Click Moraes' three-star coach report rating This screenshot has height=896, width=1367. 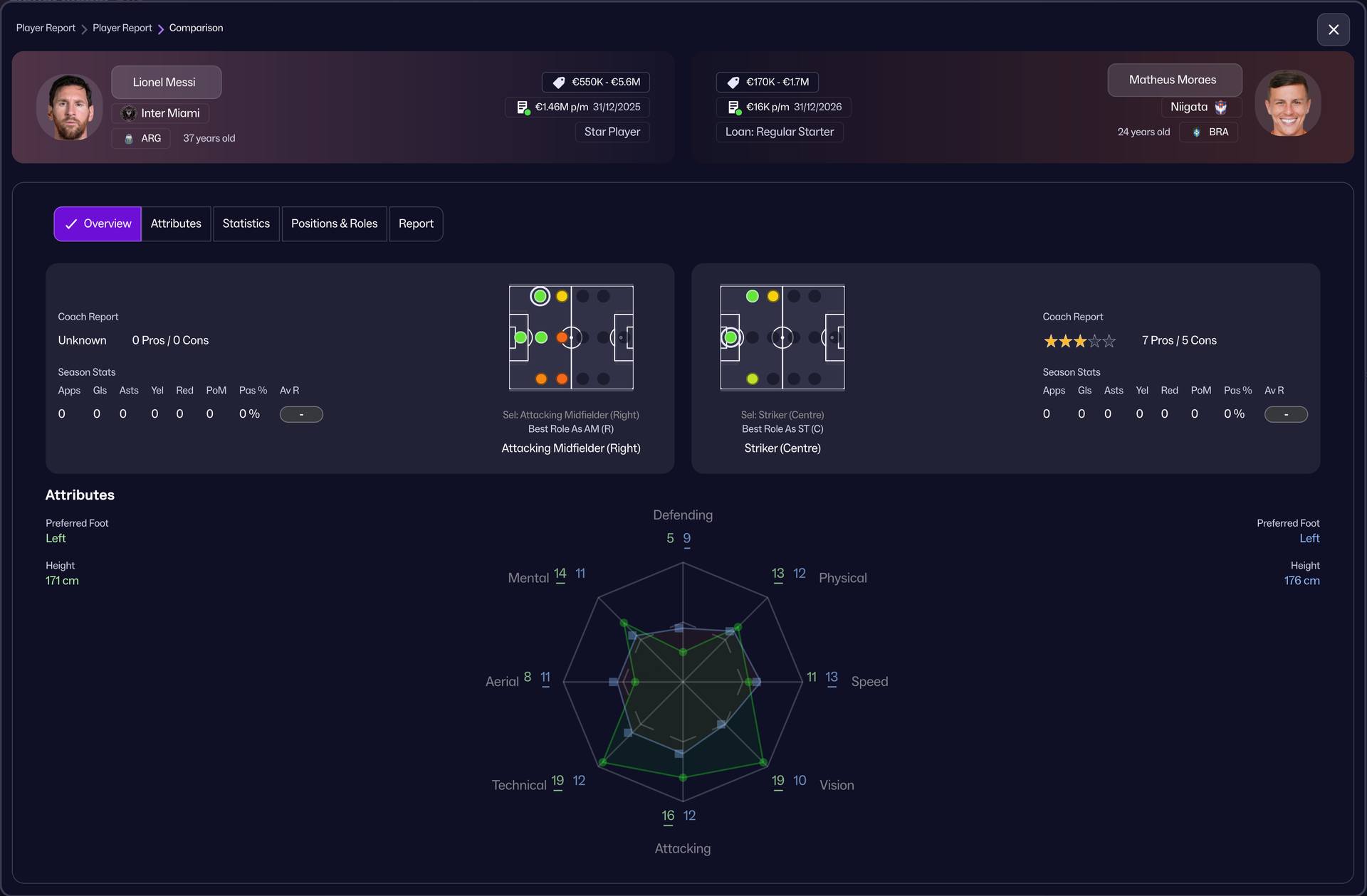pyautogui.click(x=1079, y=341)
